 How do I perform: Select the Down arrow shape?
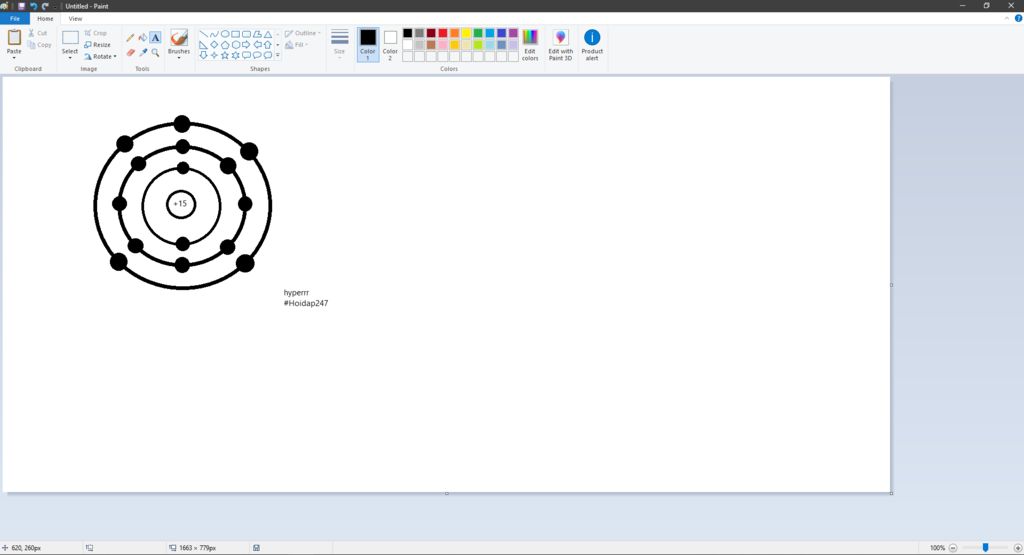point(203,56)
